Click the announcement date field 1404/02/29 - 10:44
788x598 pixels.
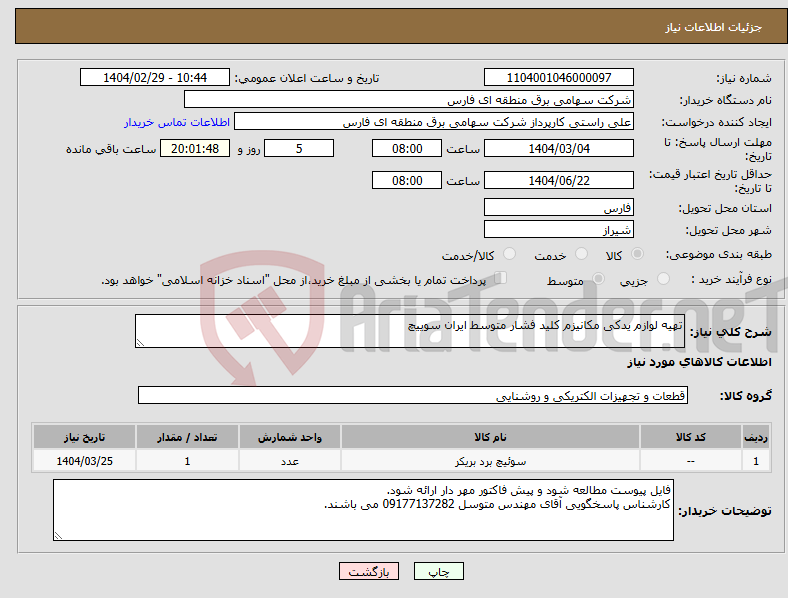(155, 77)
